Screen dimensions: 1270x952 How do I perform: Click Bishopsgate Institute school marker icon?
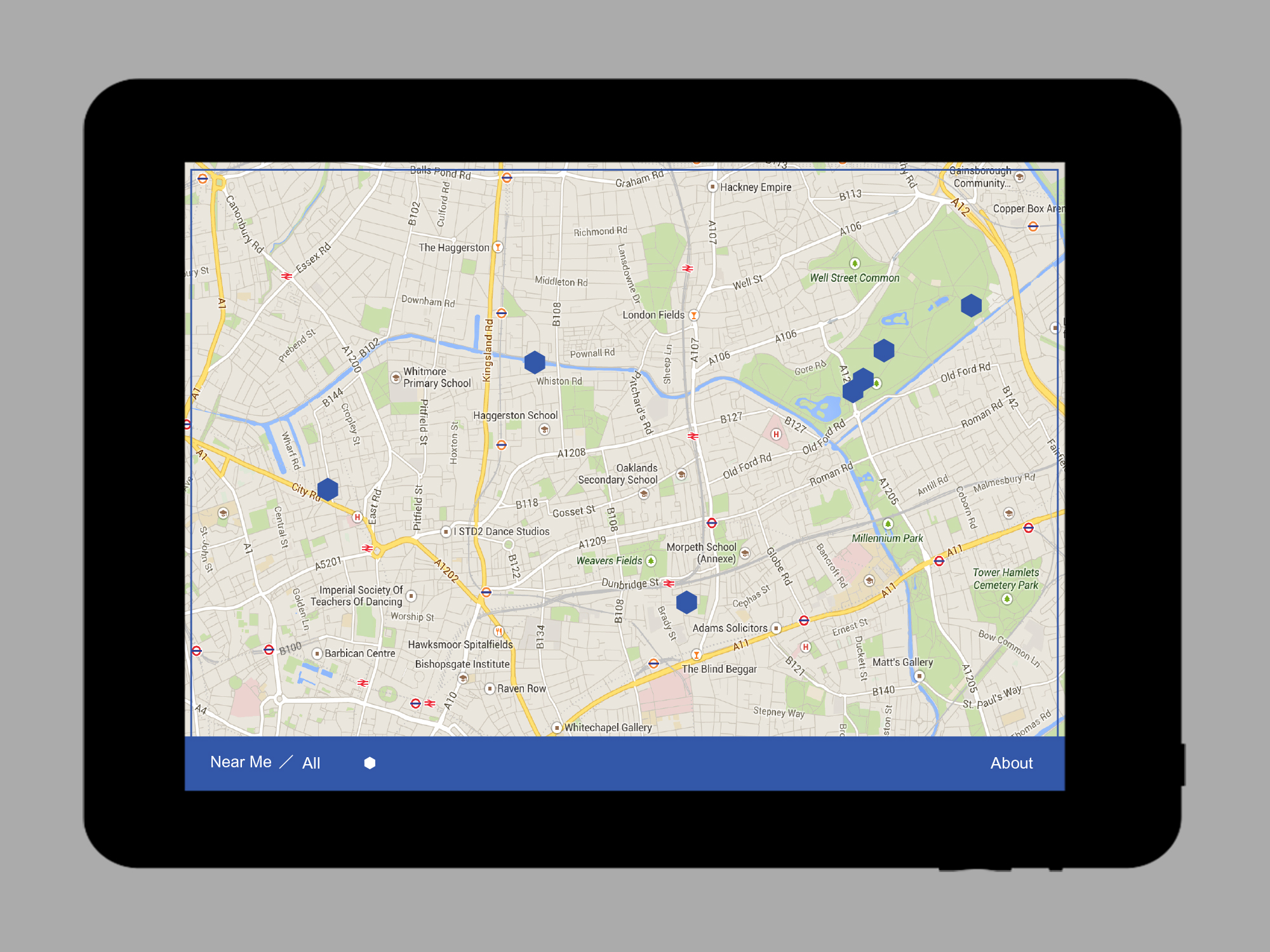pos(463,678)
